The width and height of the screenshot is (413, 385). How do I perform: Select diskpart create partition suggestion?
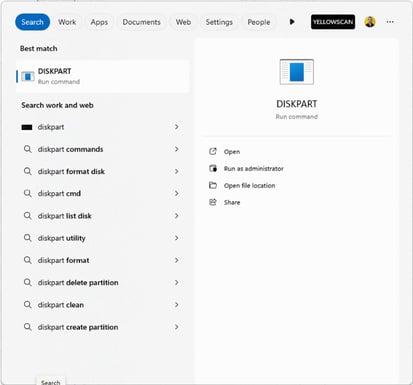pos(103,327)
